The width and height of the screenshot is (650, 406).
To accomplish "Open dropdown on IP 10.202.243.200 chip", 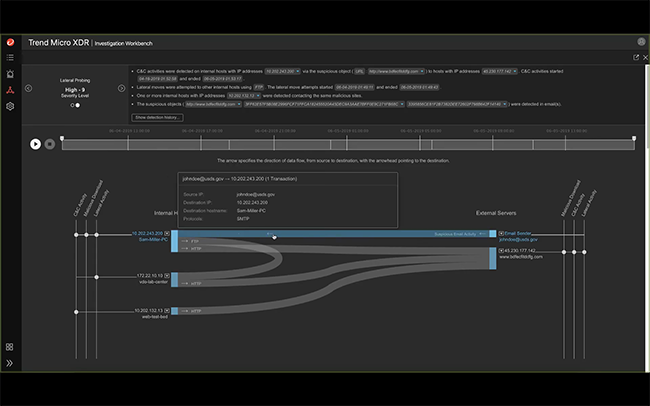I will (298, 71).
